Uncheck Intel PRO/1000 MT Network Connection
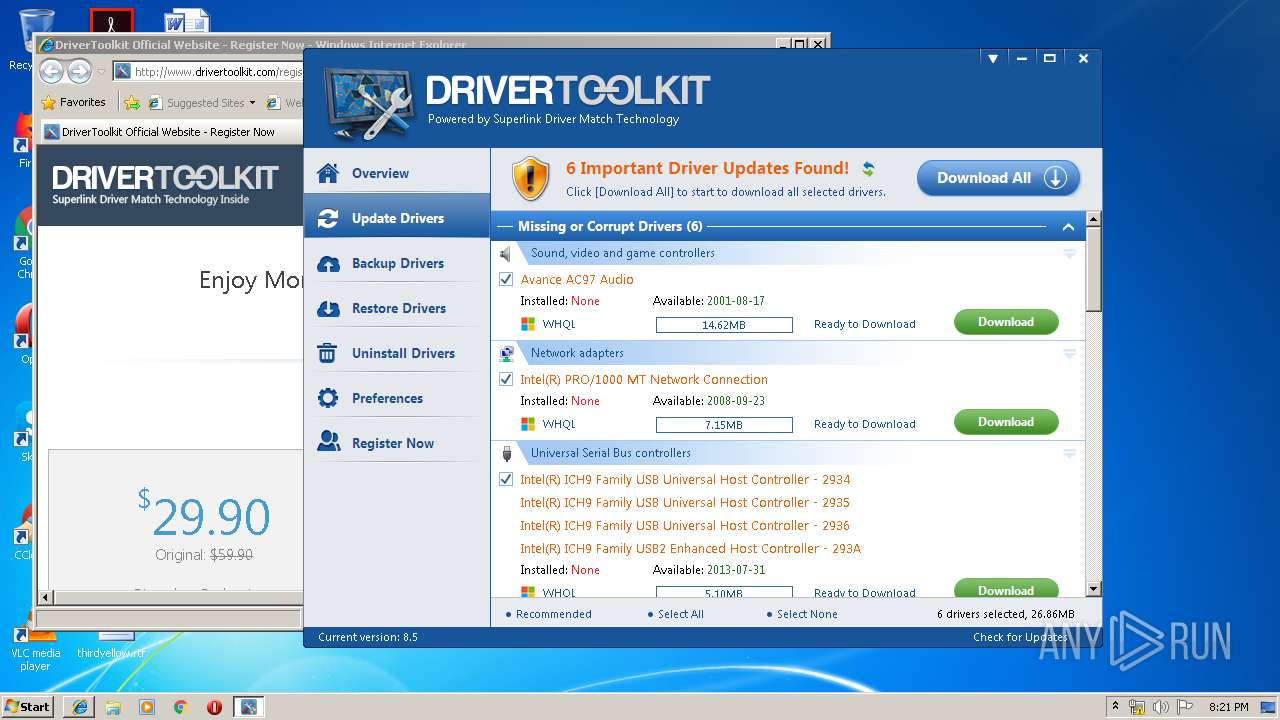Screen dimensions: 1280x720 click(x=506, y=379)
